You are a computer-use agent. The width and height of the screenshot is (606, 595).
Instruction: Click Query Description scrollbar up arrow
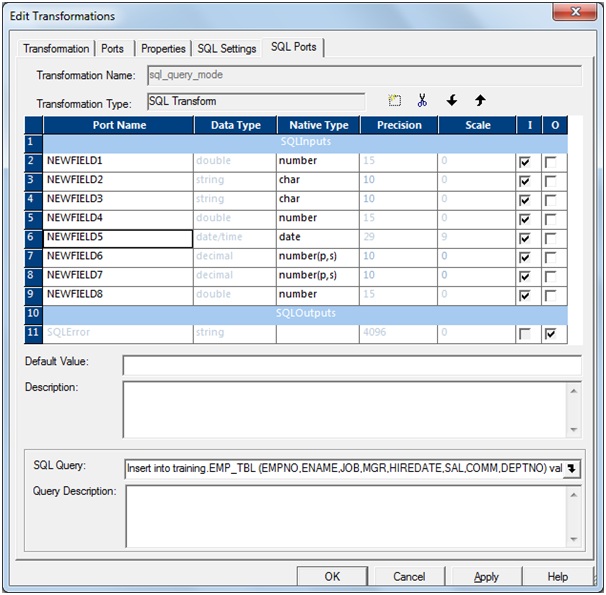(574, 495)
